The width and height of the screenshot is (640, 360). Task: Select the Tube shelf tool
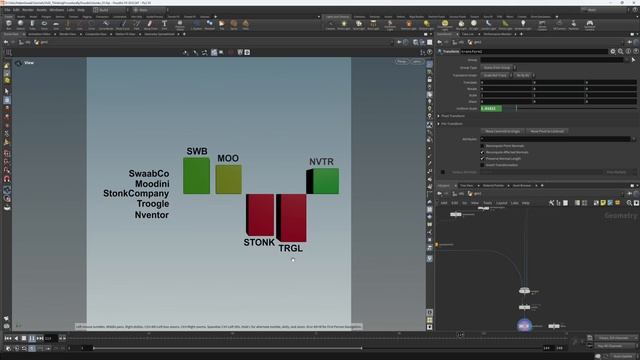coord(32,25)
